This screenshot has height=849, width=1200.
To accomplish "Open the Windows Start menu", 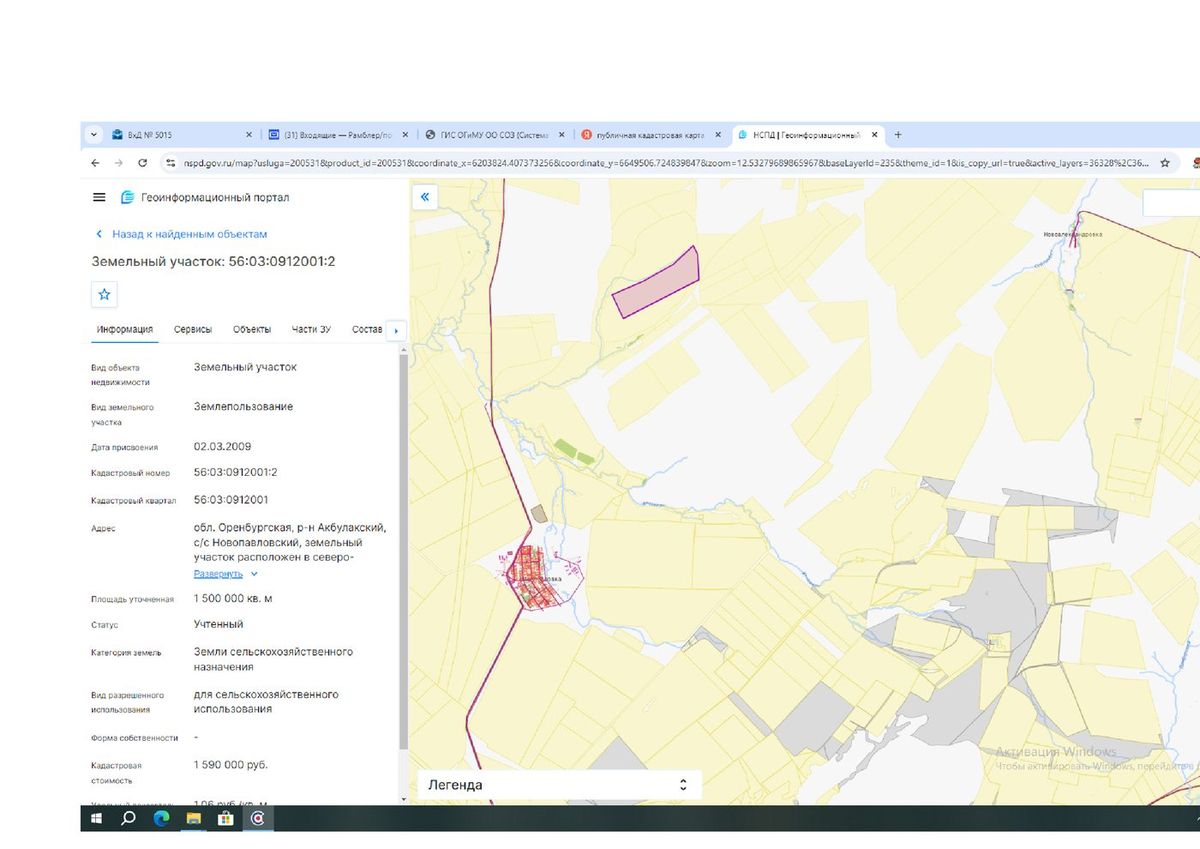I will [x=97, y=817].
